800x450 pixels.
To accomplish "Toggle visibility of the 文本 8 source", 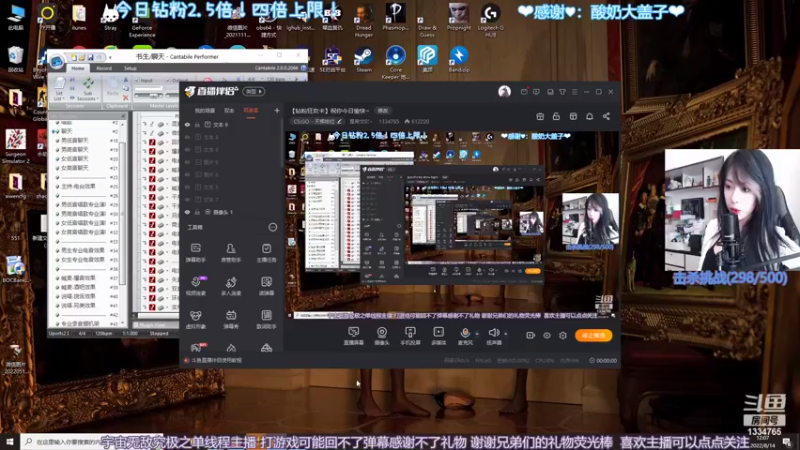I will point(187,137).
